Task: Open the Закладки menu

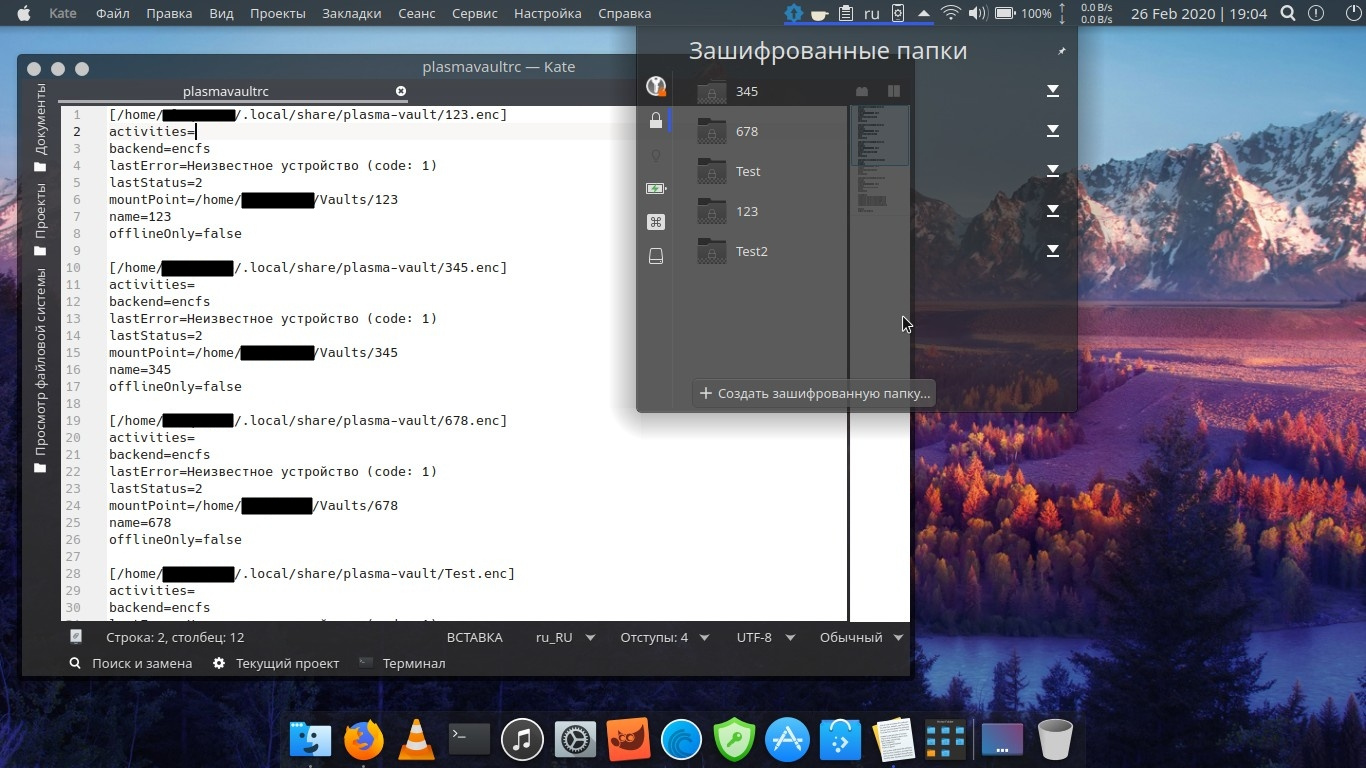Action: pyautogui.click(x=352, y=14)
